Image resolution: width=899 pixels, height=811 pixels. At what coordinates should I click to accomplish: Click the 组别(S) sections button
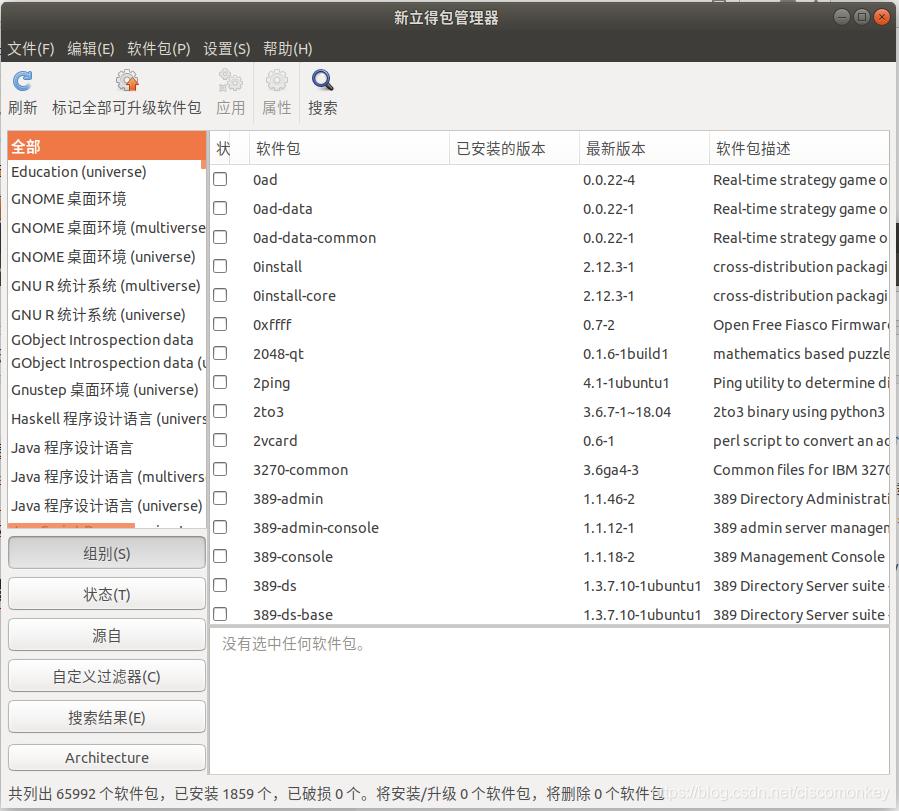click(107, 553)
